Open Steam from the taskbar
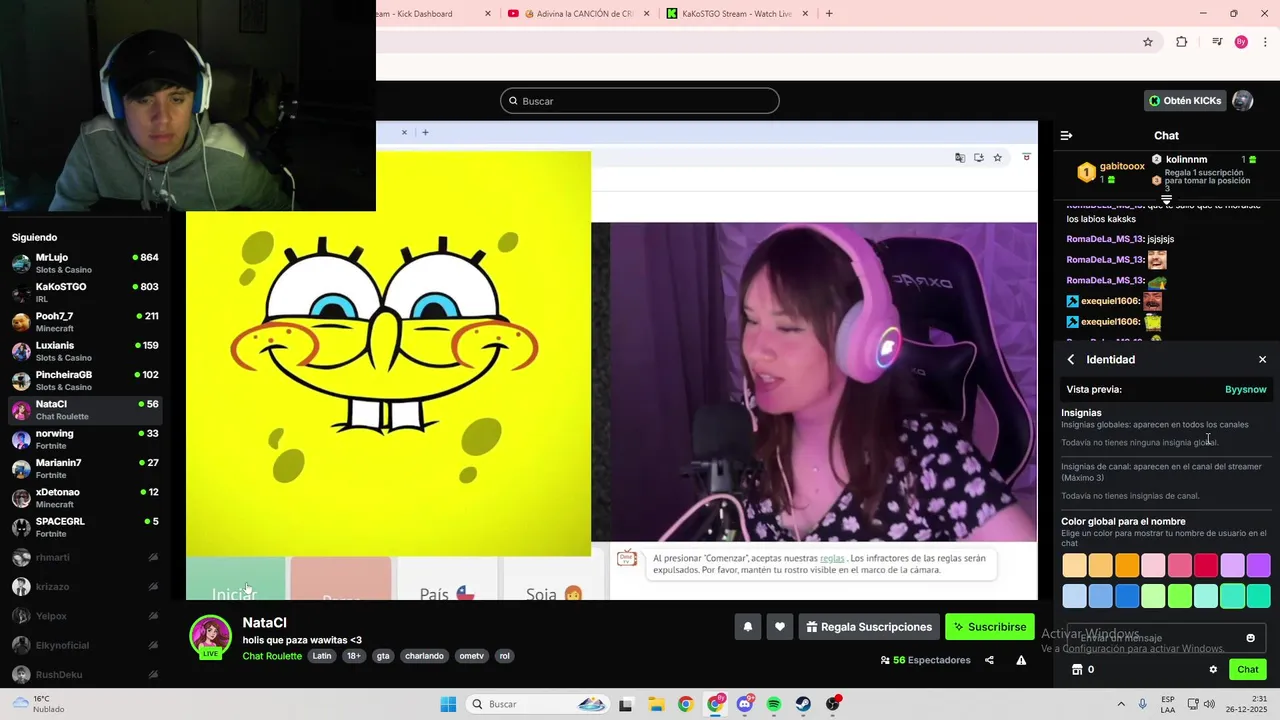The height and width of the screenshot is (720, 1280). tap(803, 704)
